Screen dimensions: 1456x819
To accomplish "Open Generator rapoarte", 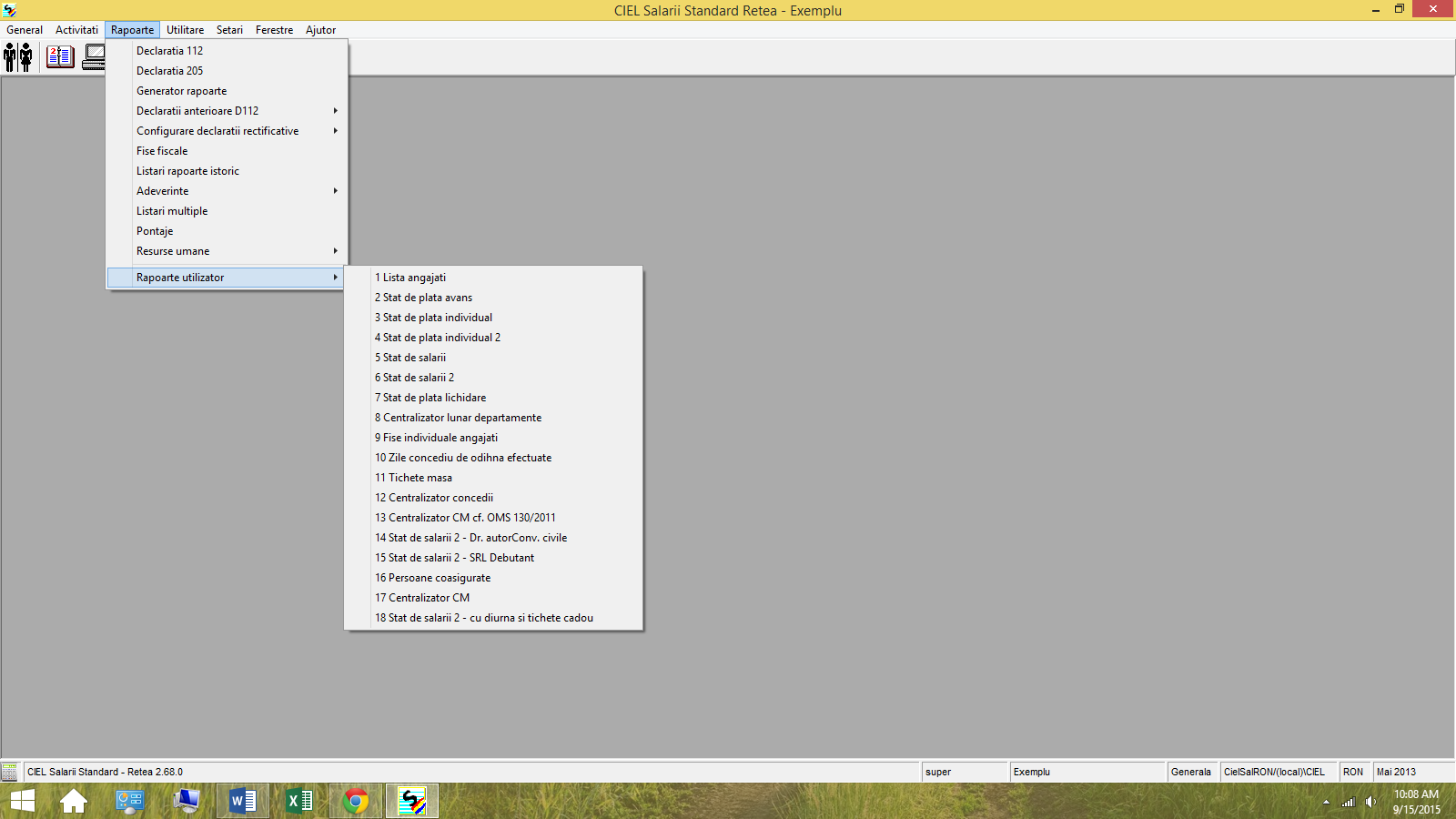I will [x=226, y=91].
